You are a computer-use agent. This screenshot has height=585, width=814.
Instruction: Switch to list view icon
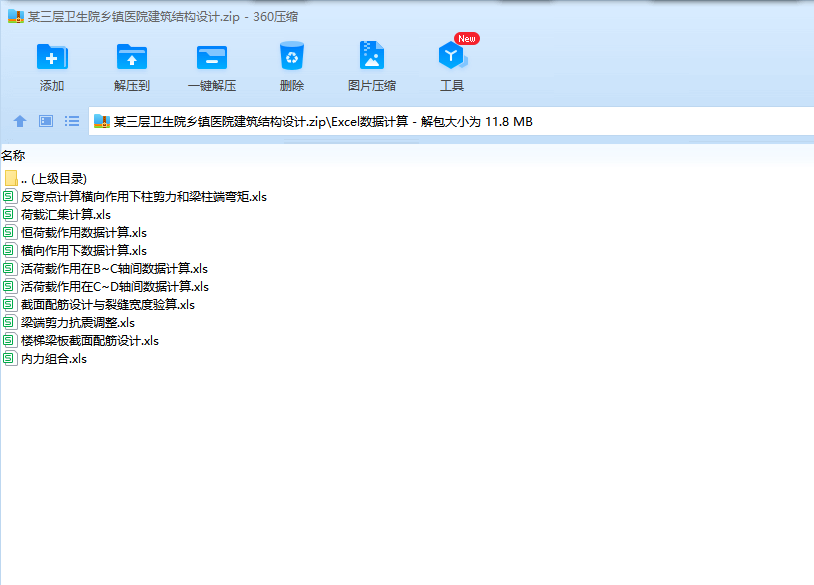[72, 121]
